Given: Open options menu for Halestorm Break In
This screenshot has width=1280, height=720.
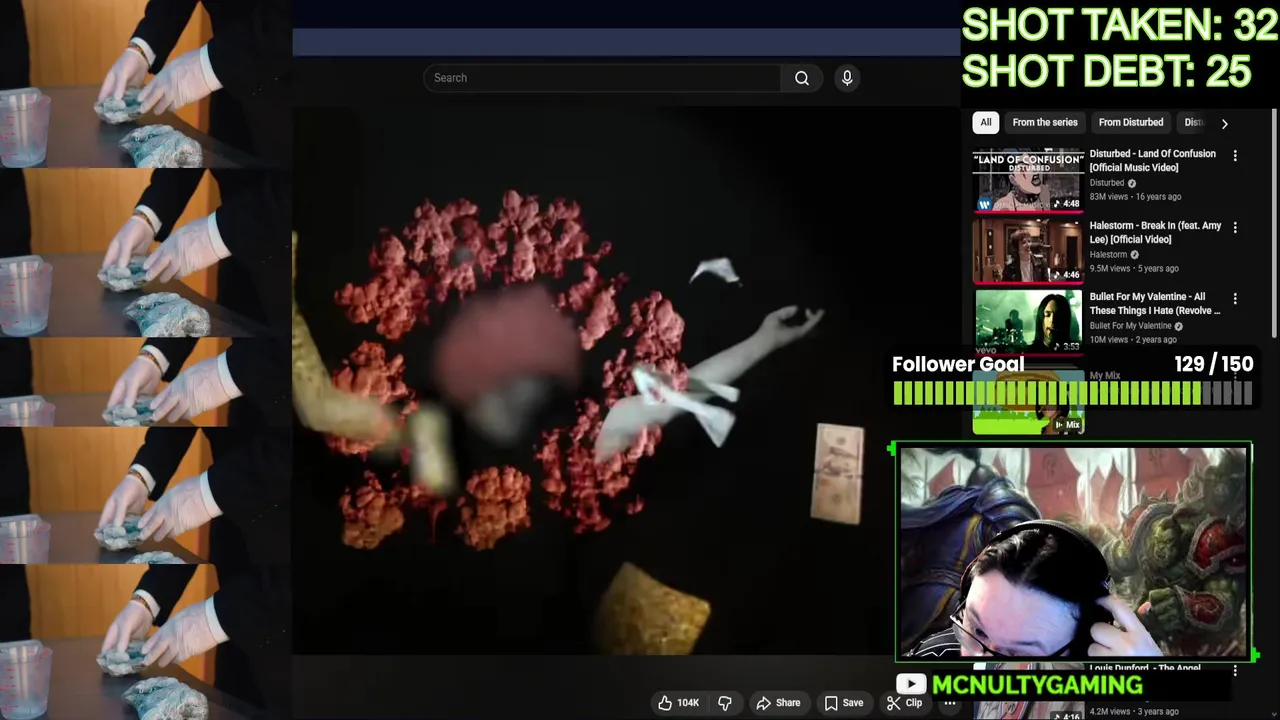Looking at the screenshot, I should (1235, 228).
